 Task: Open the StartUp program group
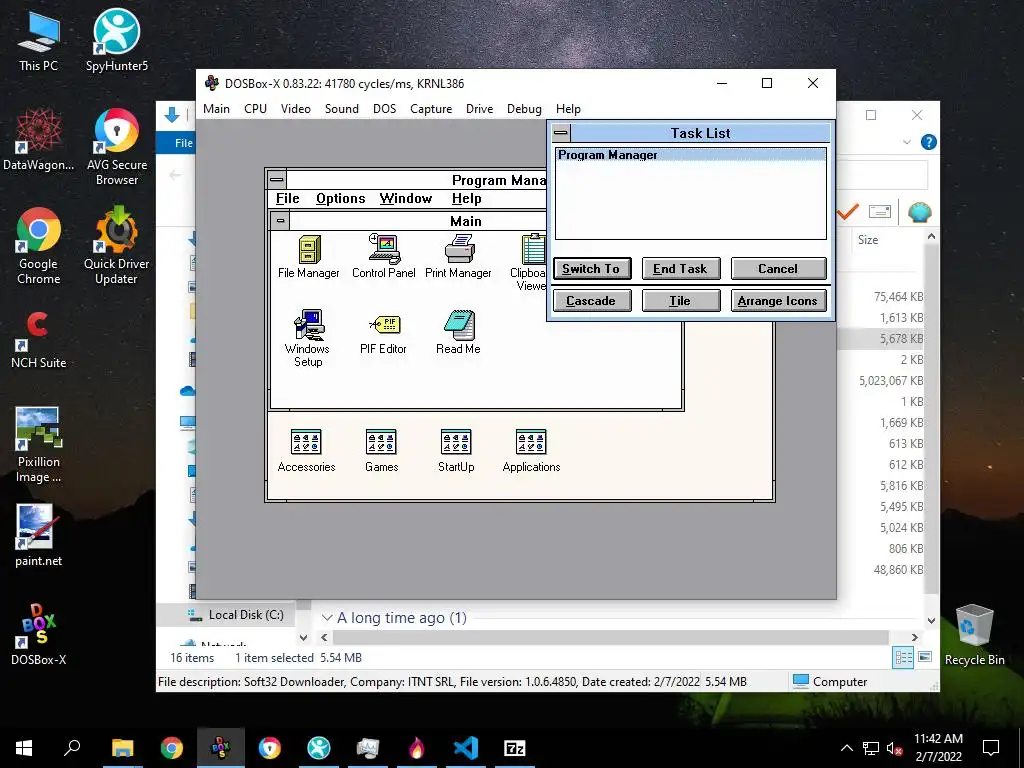tap(456, 450)
